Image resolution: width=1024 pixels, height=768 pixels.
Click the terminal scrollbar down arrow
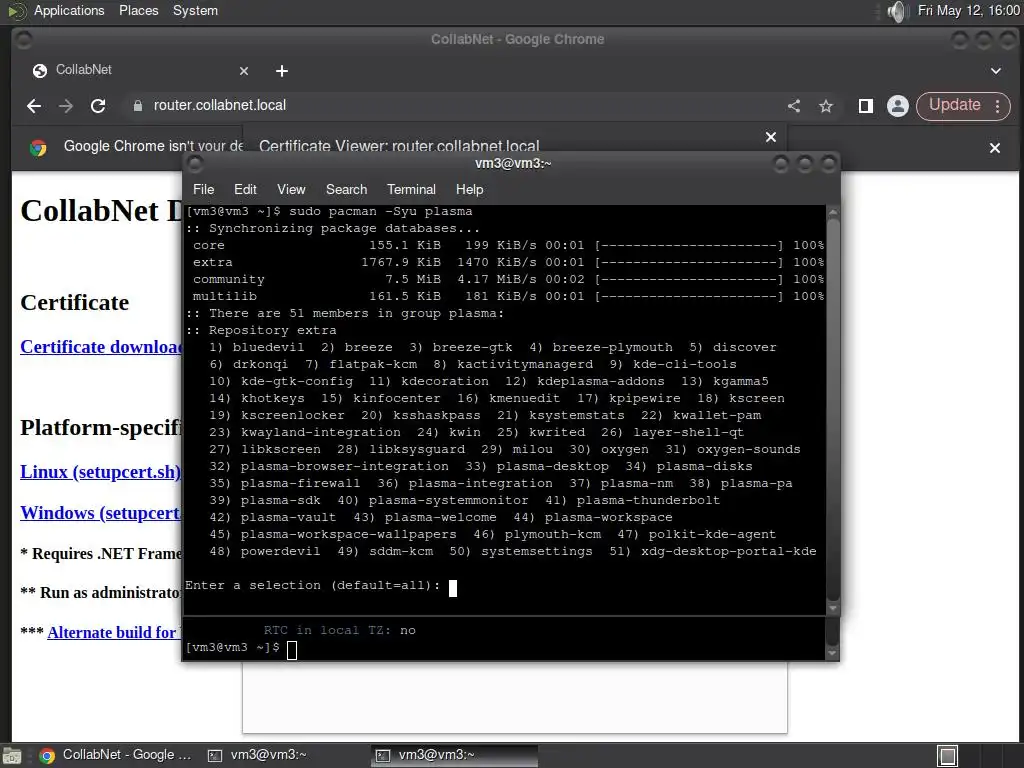tap(833, 609)
